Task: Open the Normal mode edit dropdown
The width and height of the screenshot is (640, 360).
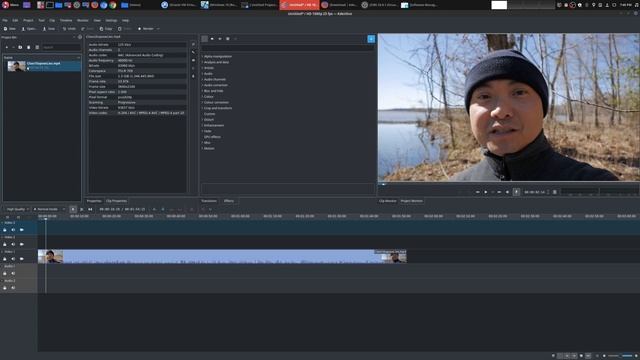Action: [x=49, y=209]
